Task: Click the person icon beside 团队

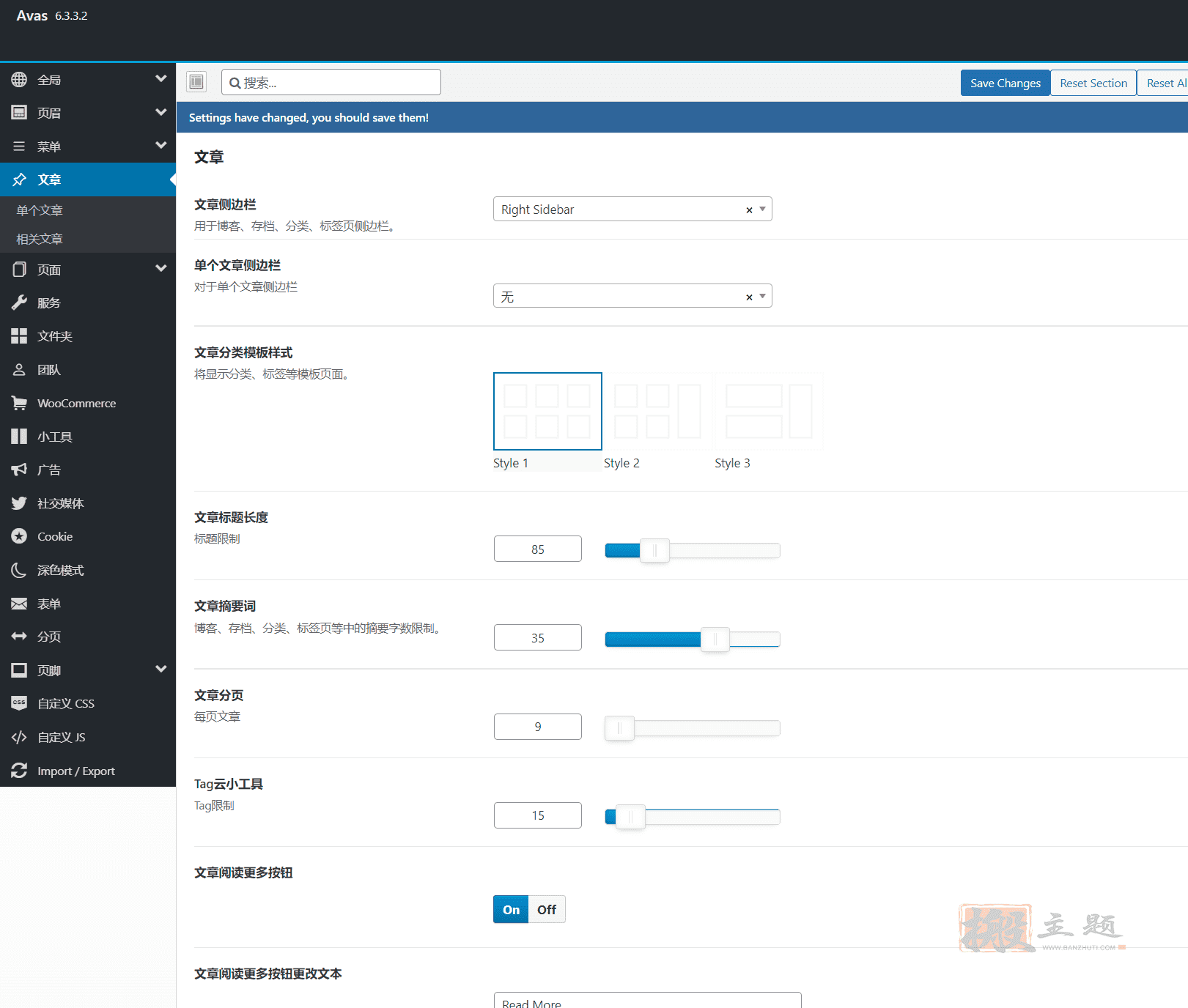Action: coord(19,369)
